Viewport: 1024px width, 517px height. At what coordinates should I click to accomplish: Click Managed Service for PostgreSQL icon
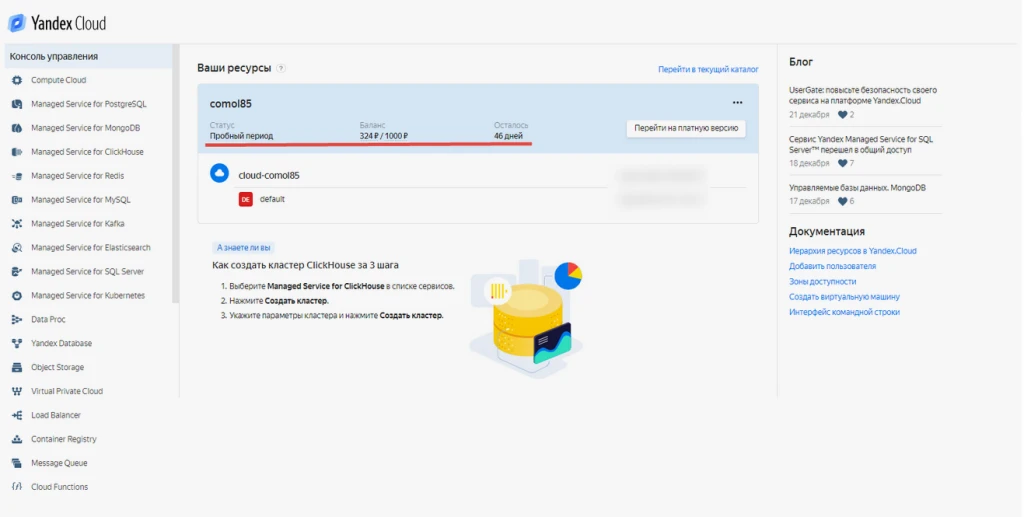point(17,104)
